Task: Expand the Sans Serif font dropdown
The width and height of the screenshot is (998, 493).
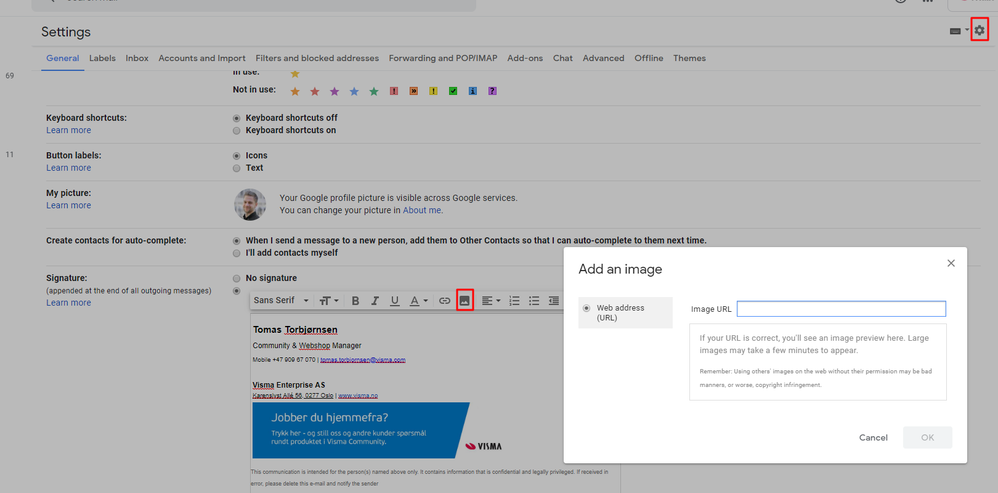Action: click(281, 300)
